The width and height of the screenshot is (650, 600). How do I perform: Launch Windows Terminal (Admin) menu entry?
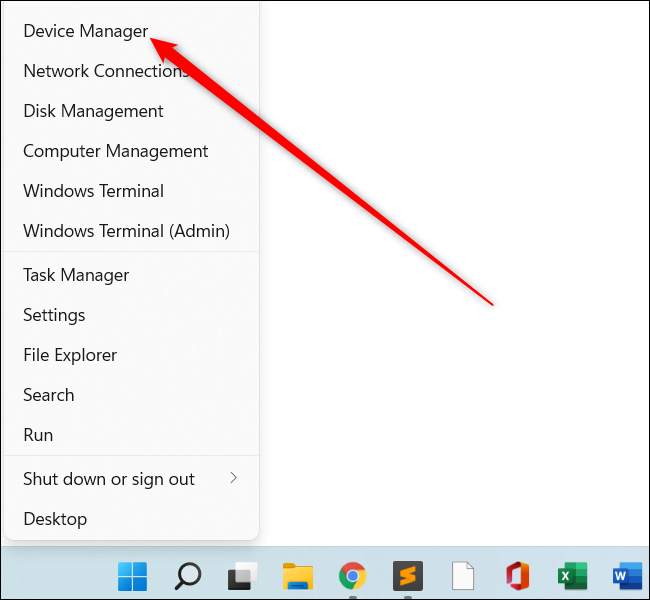[126, 231]
